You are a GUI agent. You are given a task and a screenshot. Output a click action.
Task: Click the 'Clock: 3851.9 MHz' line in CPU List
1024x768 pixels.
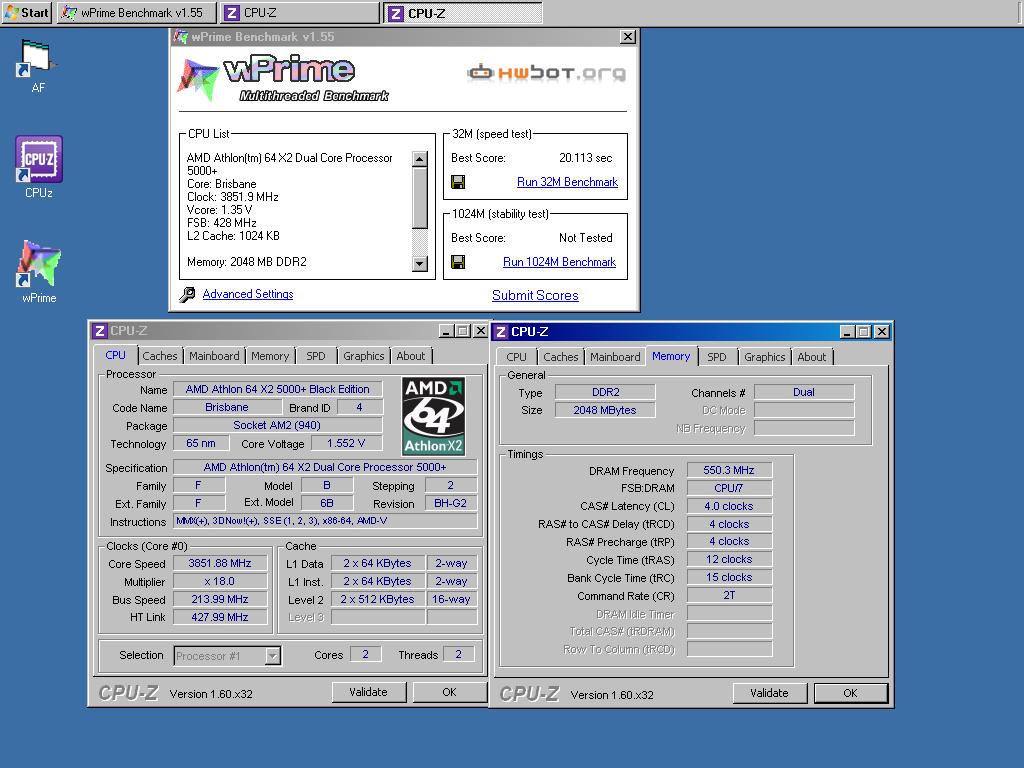tap(233, 197)
